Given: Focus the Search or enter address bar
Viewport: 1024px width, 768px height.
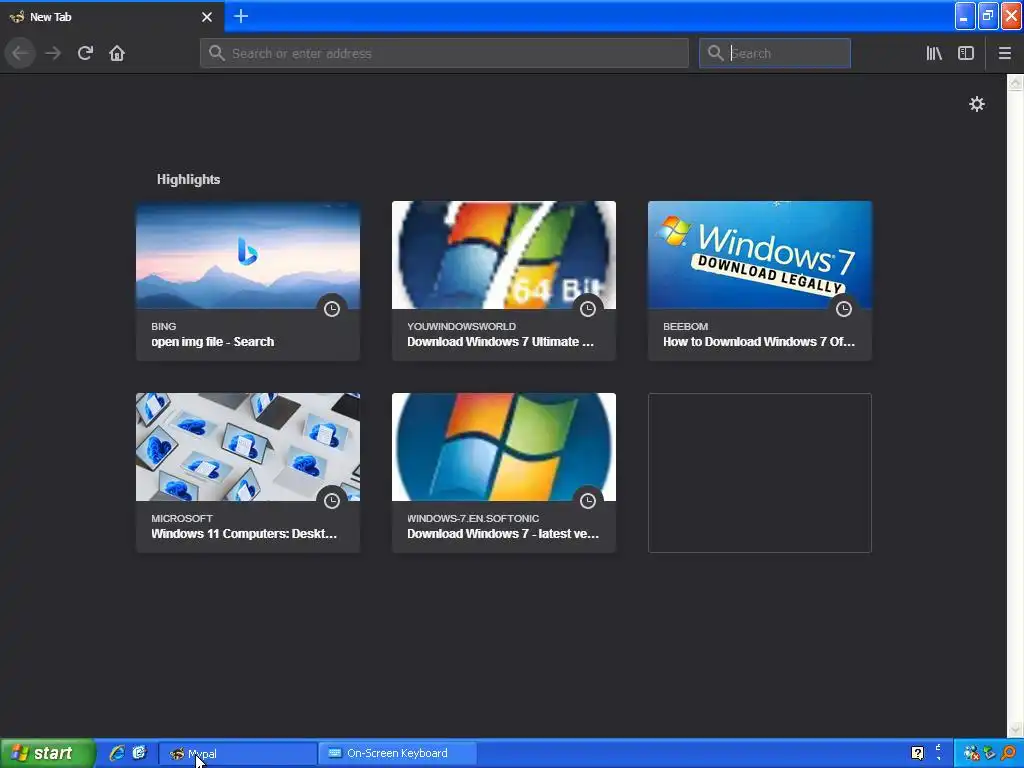Looking at the screenshot, I should (x=444, y=53).
